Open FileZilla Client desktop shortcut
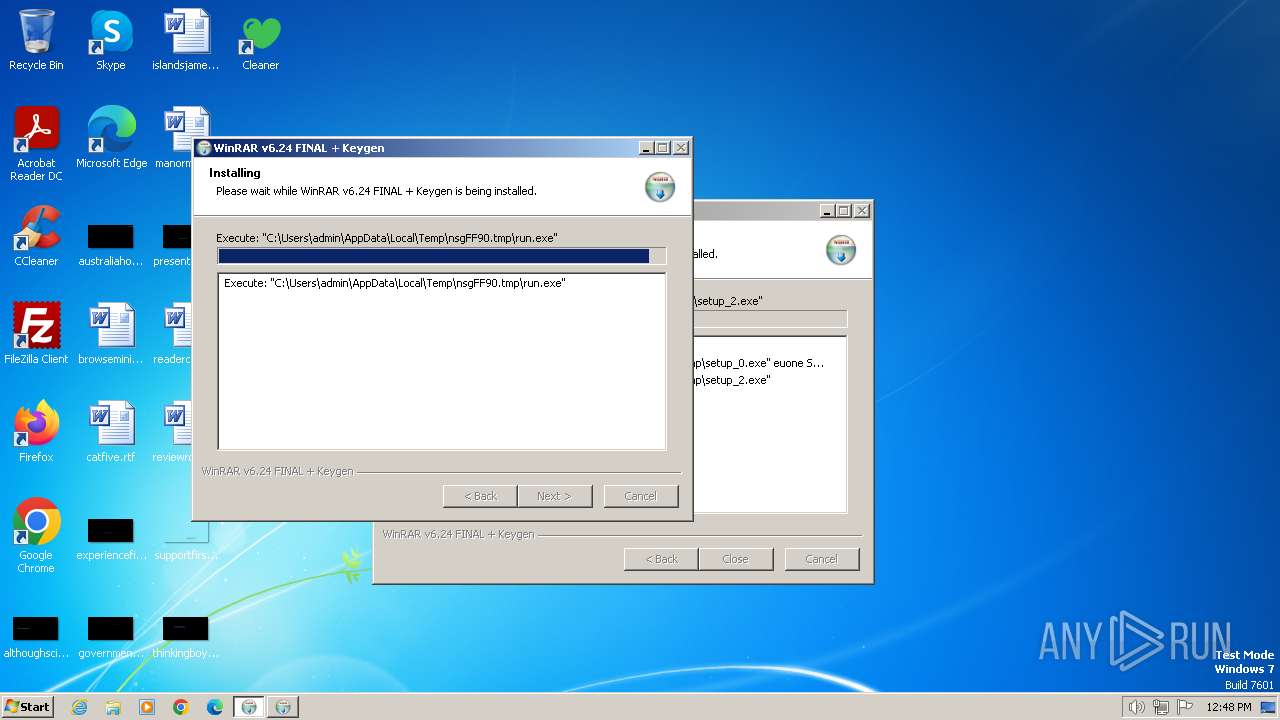Image resolution: width=1280 pixels, height=720 pixels. tap(36, 334)
